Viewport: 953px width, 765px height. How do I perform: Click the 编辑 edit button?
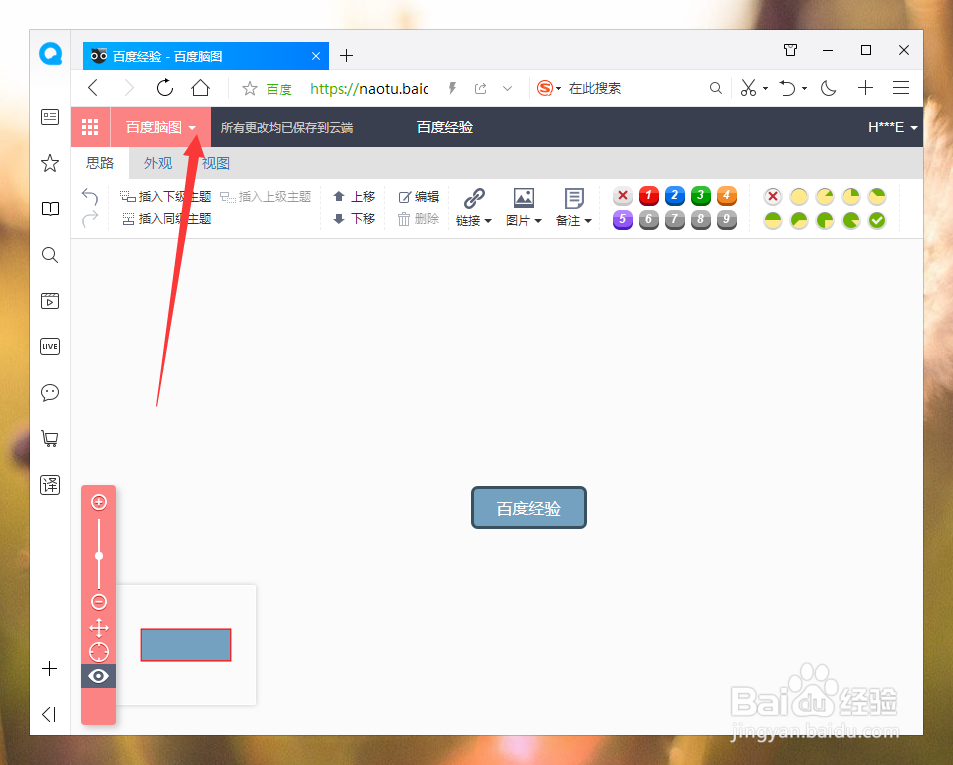[418, 196]
